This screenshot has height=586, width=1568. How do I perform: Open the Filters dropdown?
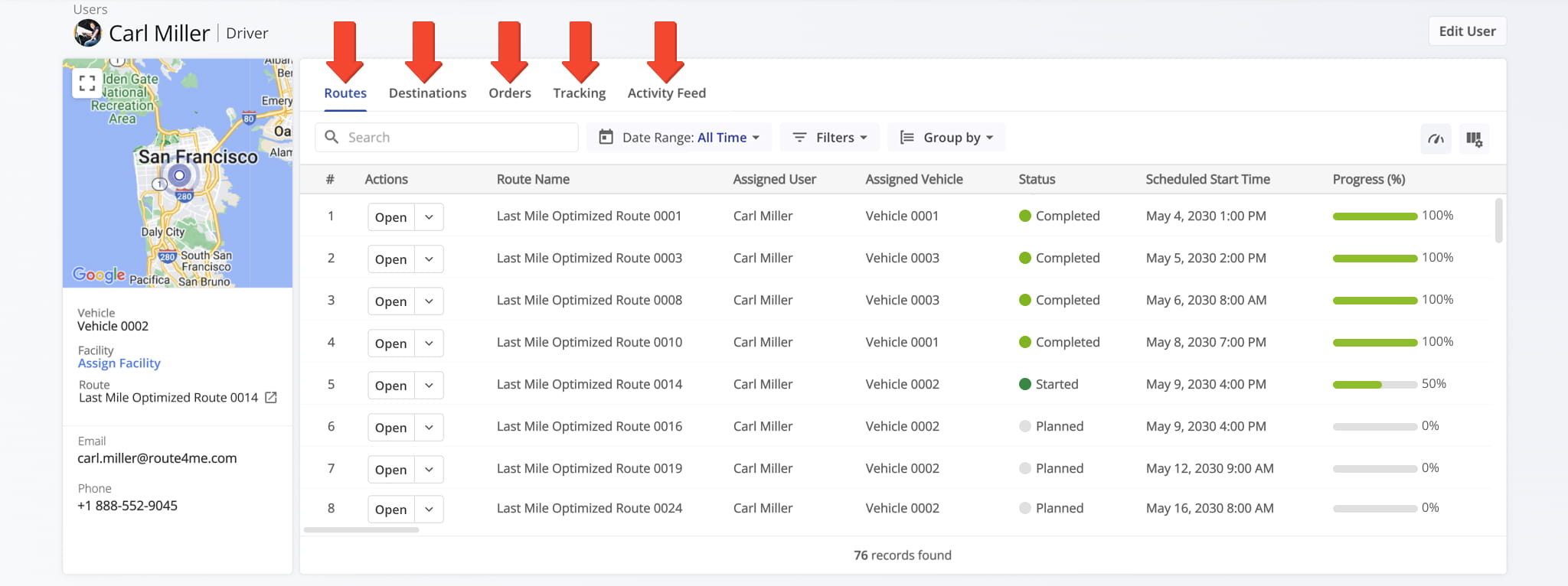[830, 138]
